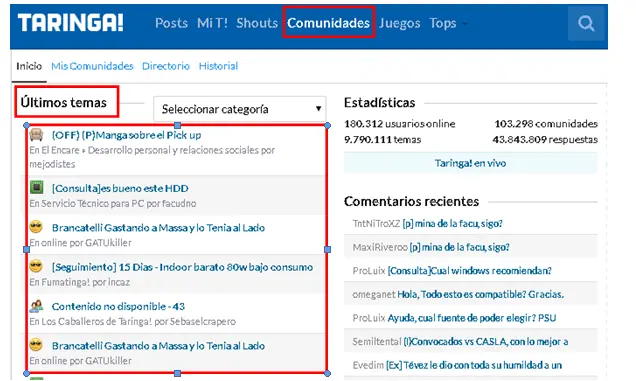Click sunglasses emoji icon of Seguimiento 15 Dias topic
Screen dimensions: 636x381
36,266
